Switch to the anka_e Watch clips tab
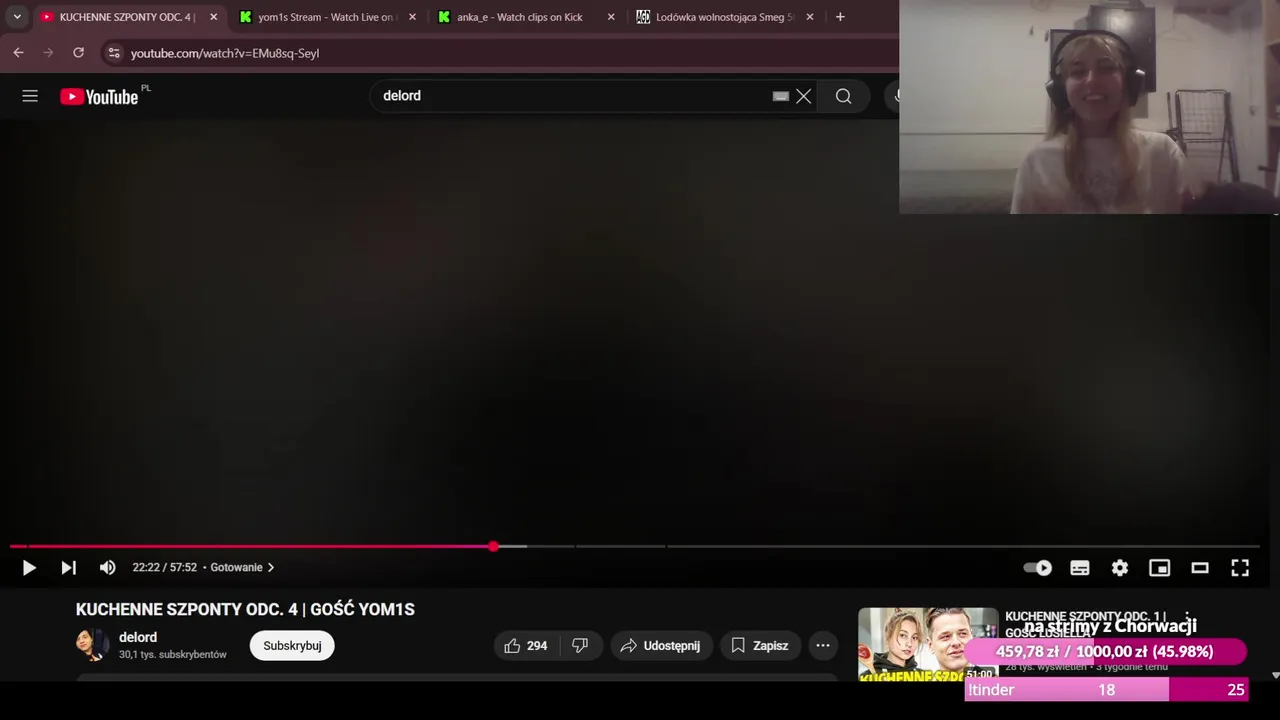 tap(527, 17)
